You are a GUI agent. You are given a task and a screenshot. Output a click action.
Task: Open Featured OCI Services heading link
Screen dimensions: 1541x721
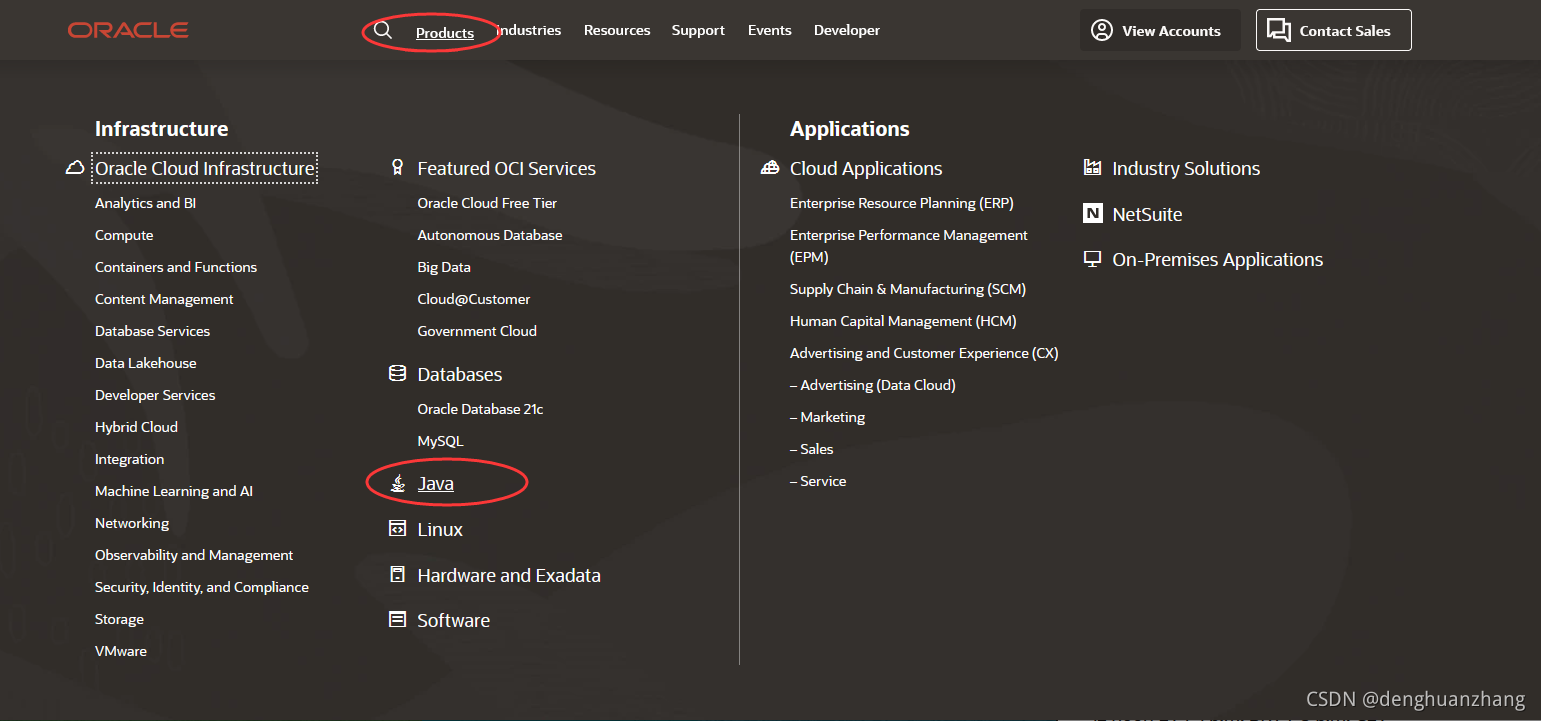pos(506,168)
